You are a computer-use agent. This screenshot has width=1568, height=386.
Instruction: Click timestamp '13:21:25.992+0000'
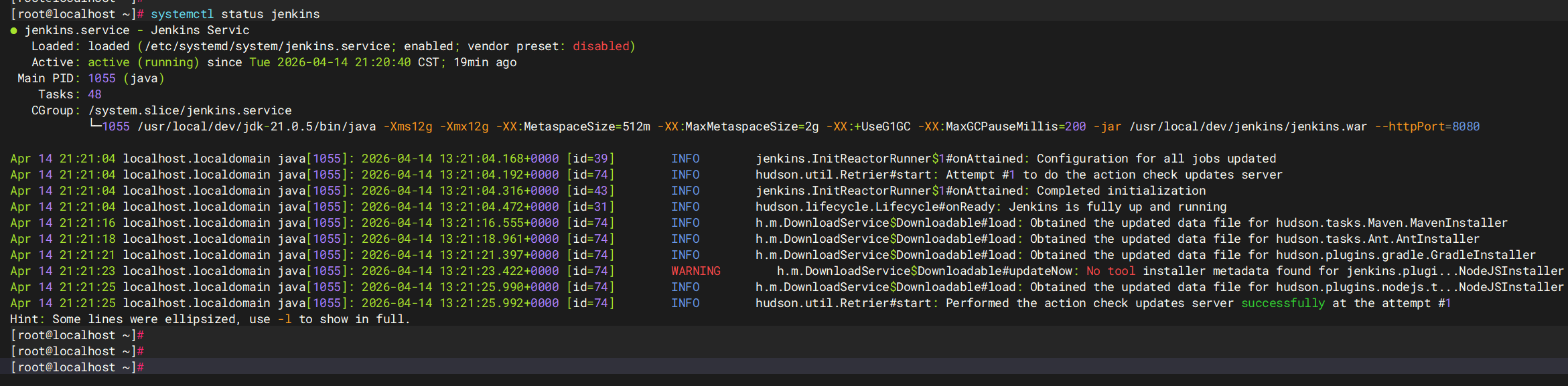click(499, 303)
